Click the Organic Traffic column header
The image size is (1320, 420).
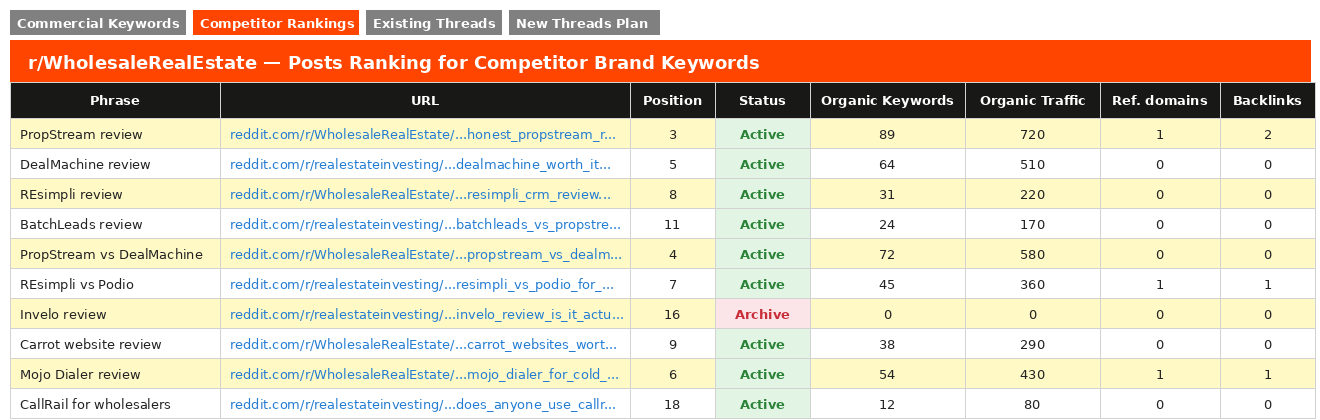click(x=1032, y=100)
